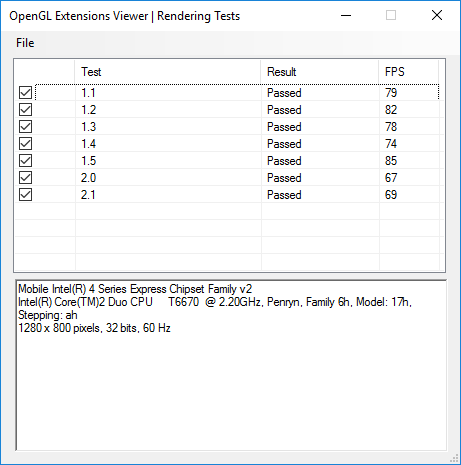The width and height of the screenshot is (461, 465).
Task: Disable the test 1.3 checkbox
Action: (x=25, y=127)
